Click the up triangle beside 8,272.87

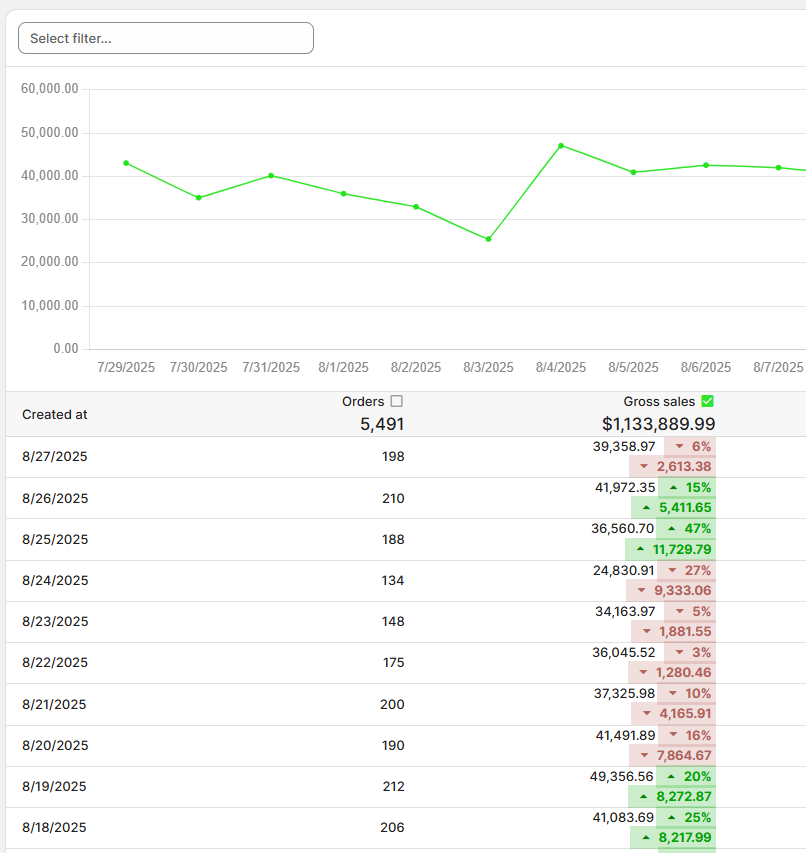pos(643,798)
